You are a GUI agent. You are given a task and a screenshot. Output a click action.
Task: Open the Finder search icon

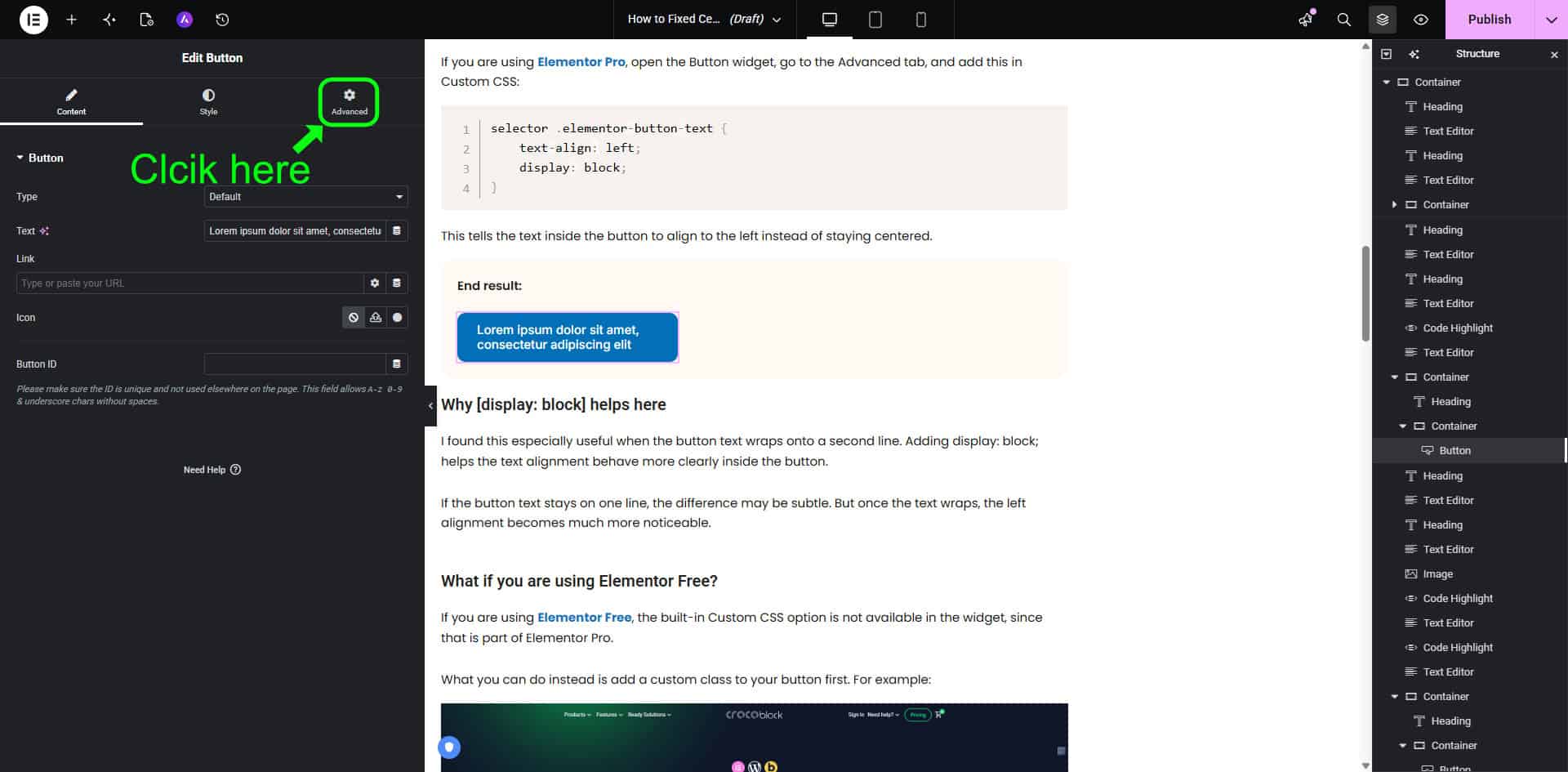[1343, 20]
